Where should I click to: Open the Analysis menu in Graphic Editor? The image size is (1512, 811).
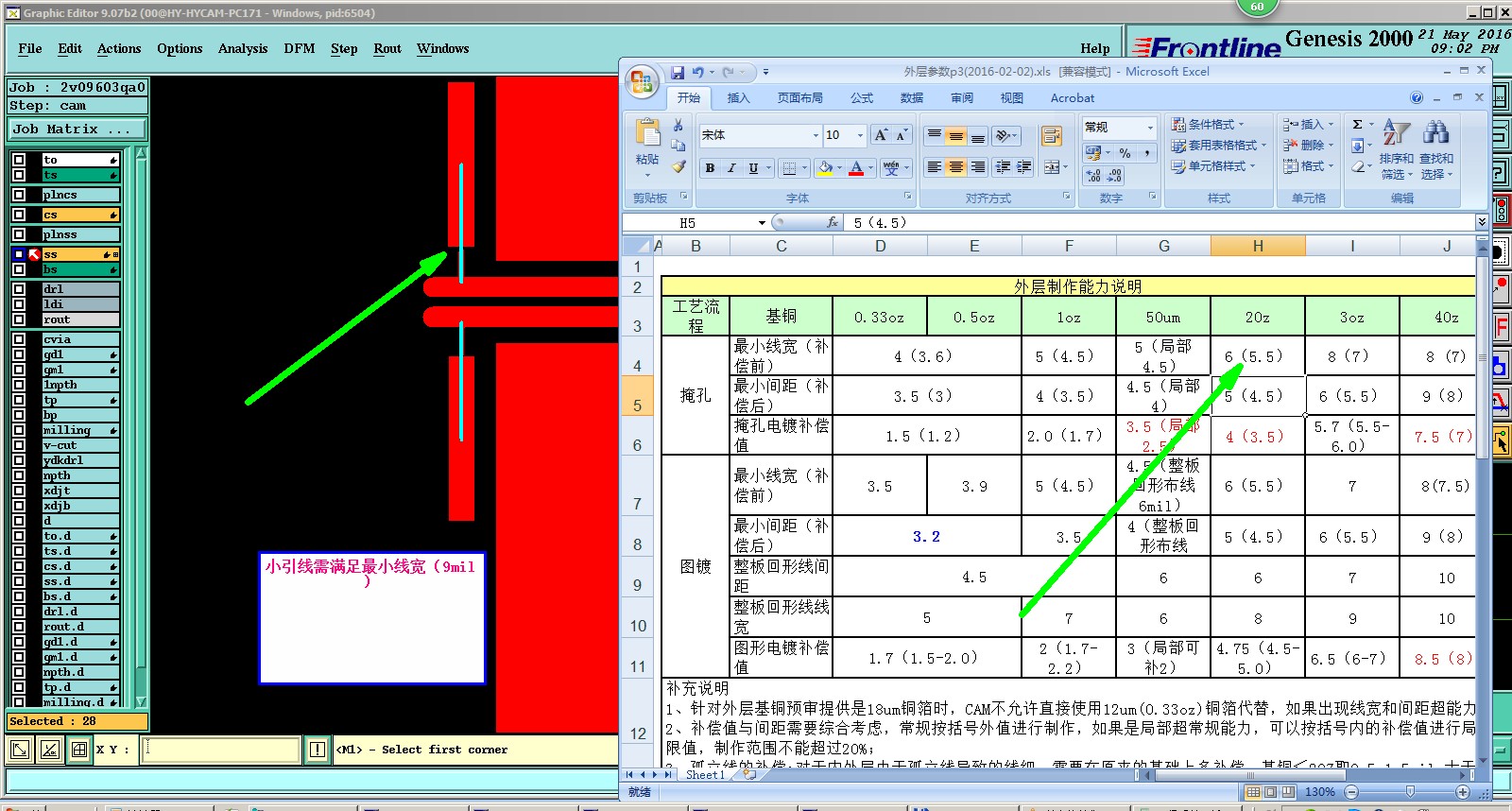pyautogui.click(x=243, y=48)
